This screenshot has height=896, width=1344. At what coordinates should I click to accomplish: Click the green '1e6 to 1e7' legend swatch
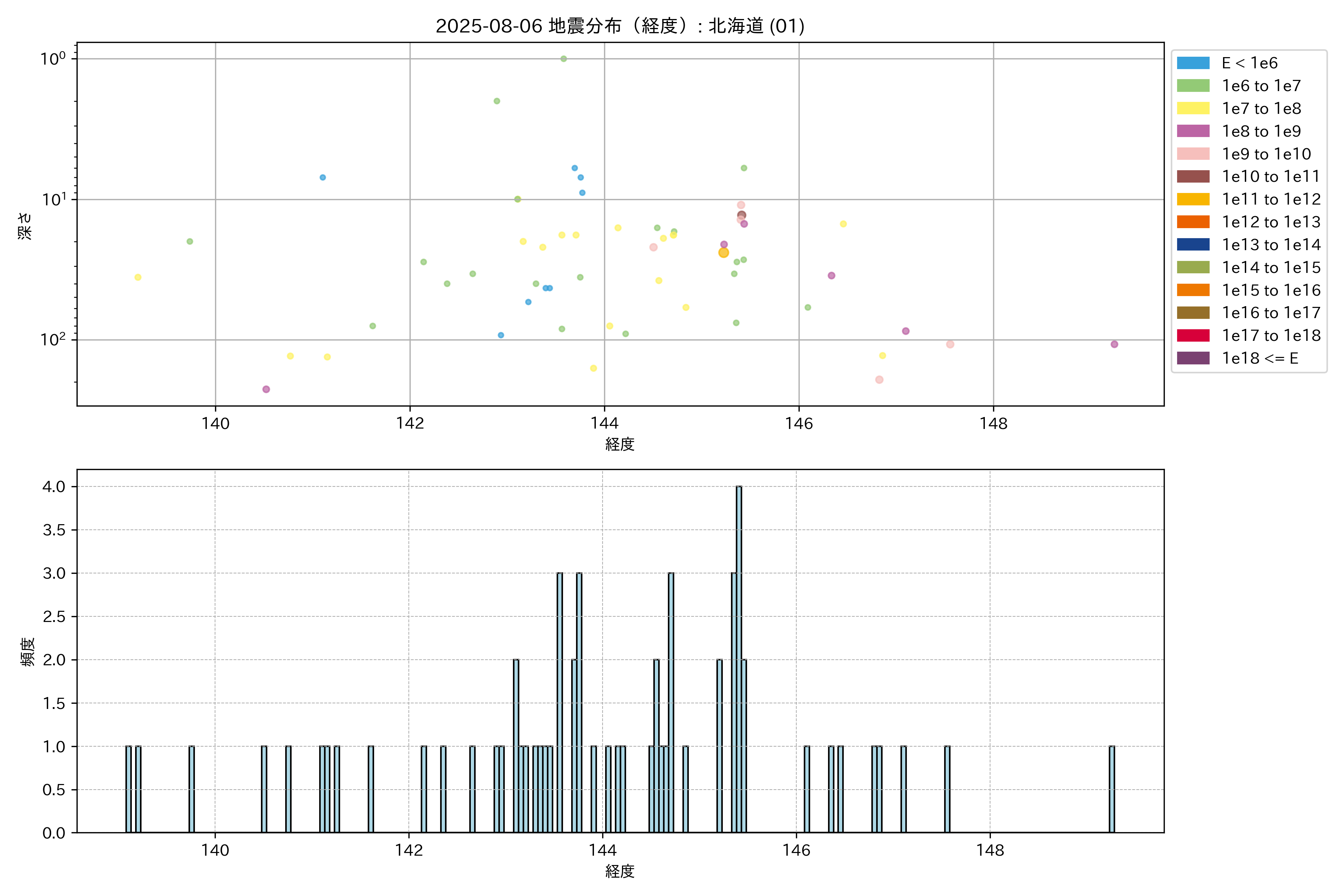pos(1192,86)
